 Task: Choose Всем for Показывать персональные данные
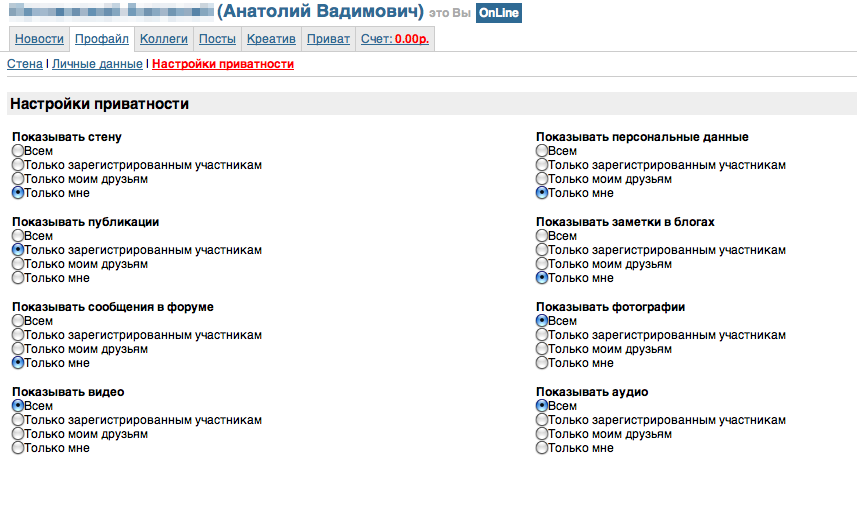[x=542, y=151]
